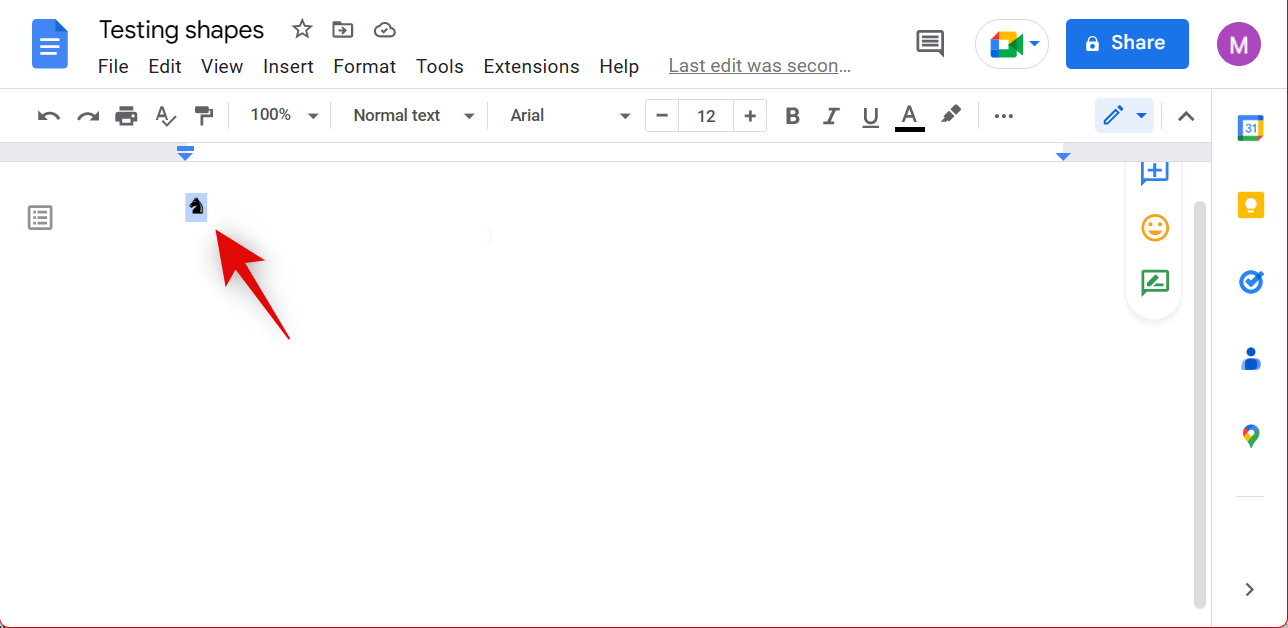Toggle italic formatting
Image resolution: width=1288 pixels, height=628 pixels.
coord(831,116)
